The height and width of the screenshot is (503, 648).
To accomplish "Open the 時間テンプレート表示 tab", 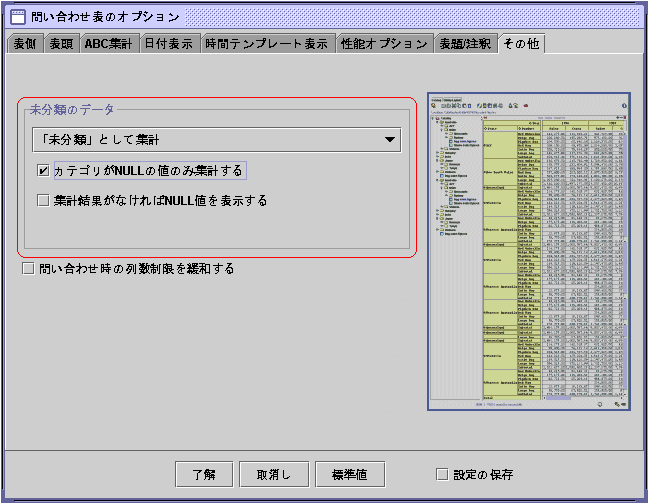I will click(267, 44).
